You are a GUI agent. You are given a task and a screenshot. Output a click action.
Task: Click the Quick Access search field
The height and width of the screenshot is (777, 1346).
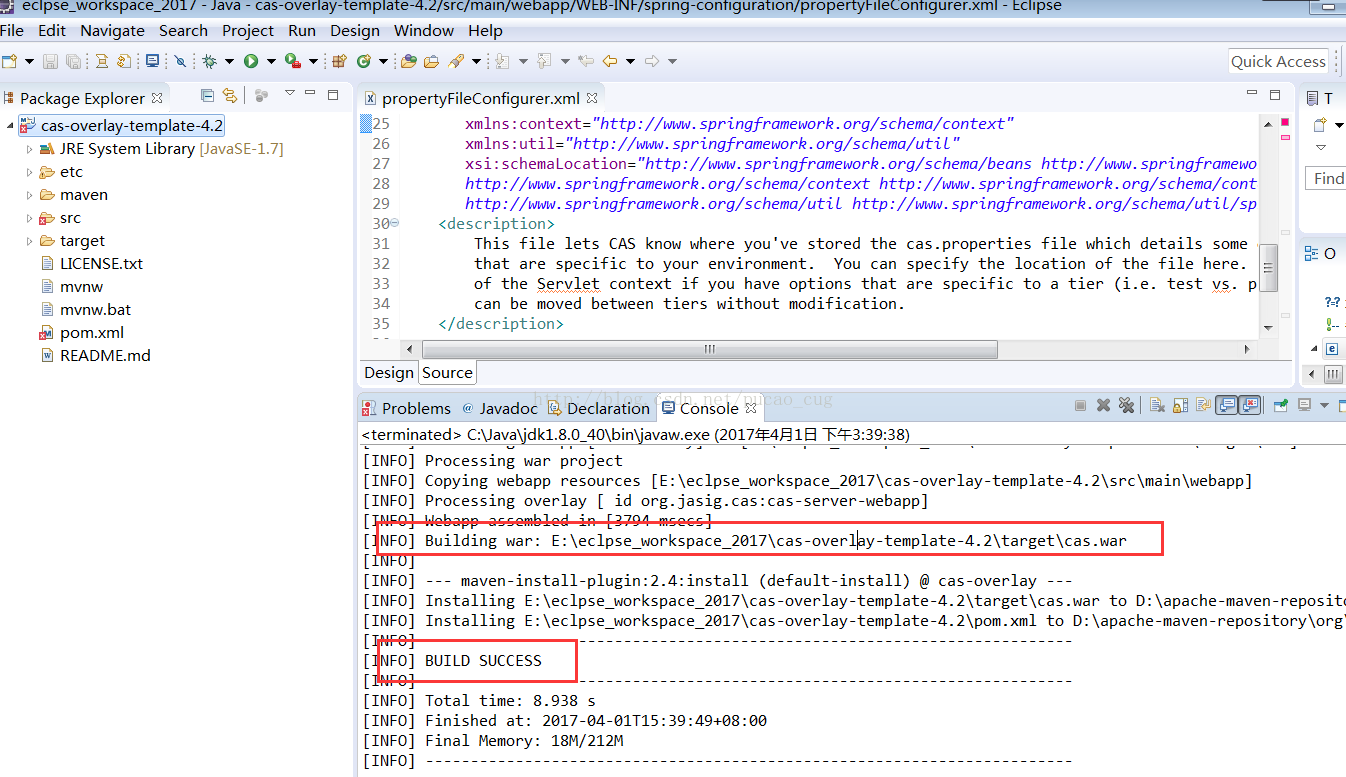point(1278,61)
